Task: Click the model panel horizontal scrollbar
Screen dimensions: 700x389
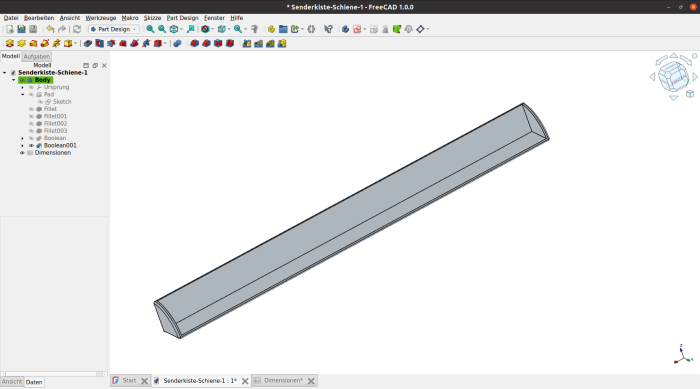Action: 54,374
